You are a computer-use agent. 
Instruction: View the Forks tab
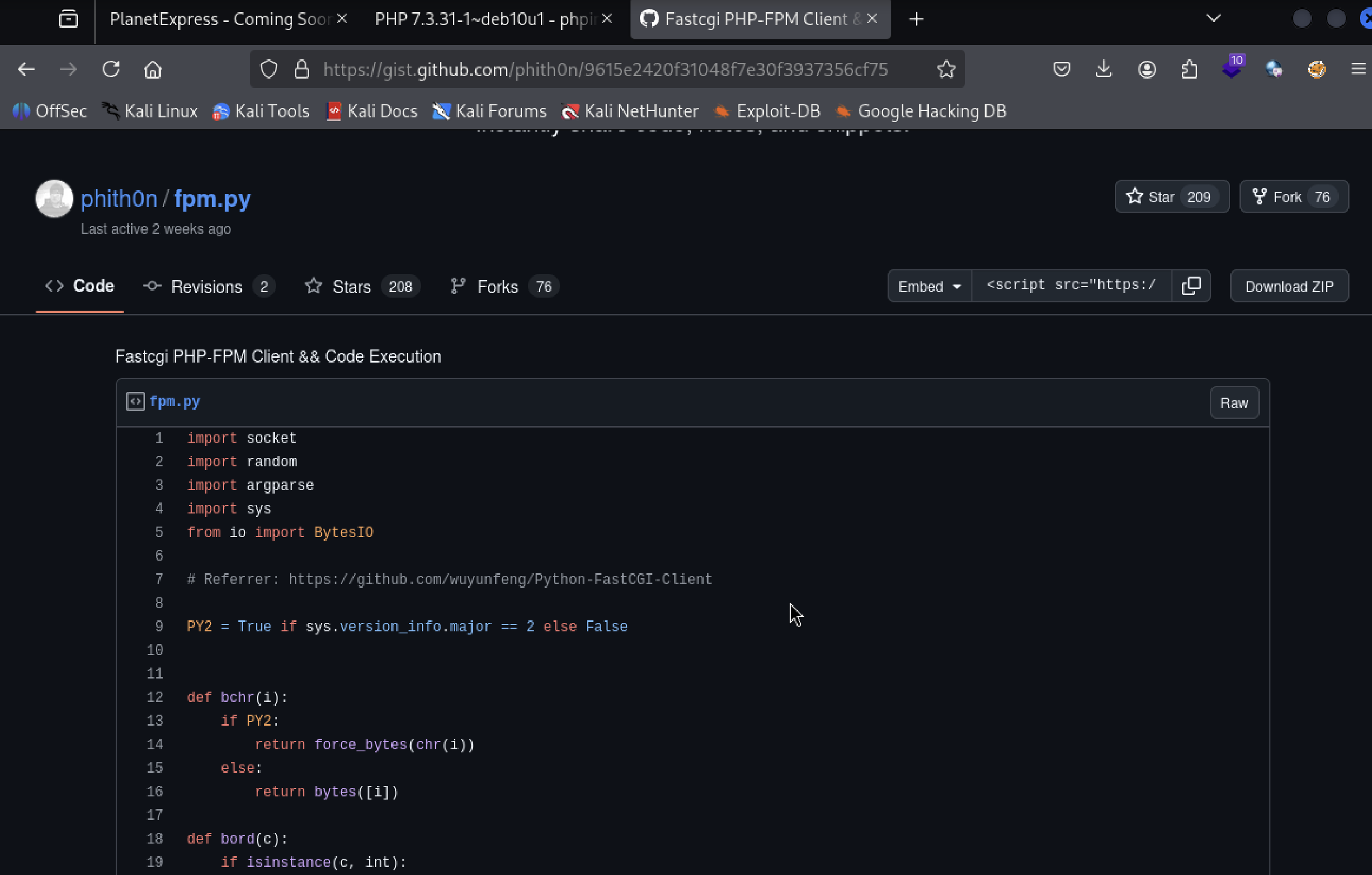[x=497, y=286]
